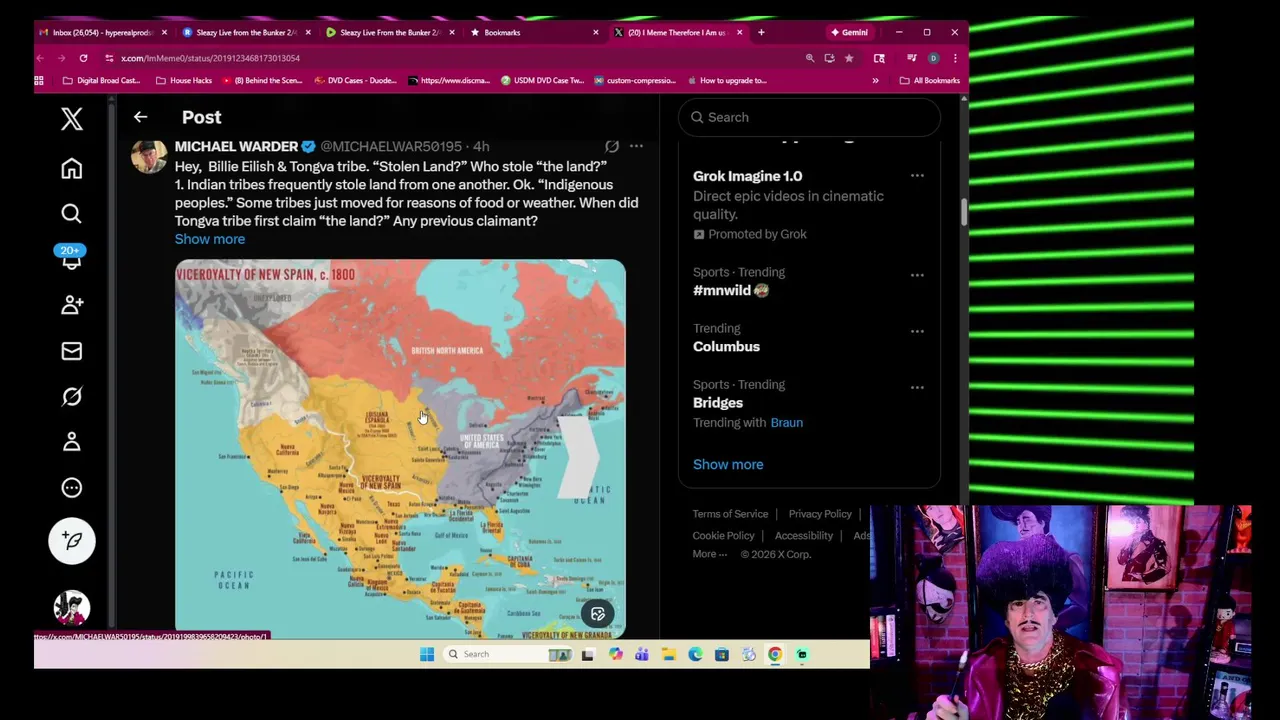
Task: Open Privacy Policy link
Action: tap(820, 514)
